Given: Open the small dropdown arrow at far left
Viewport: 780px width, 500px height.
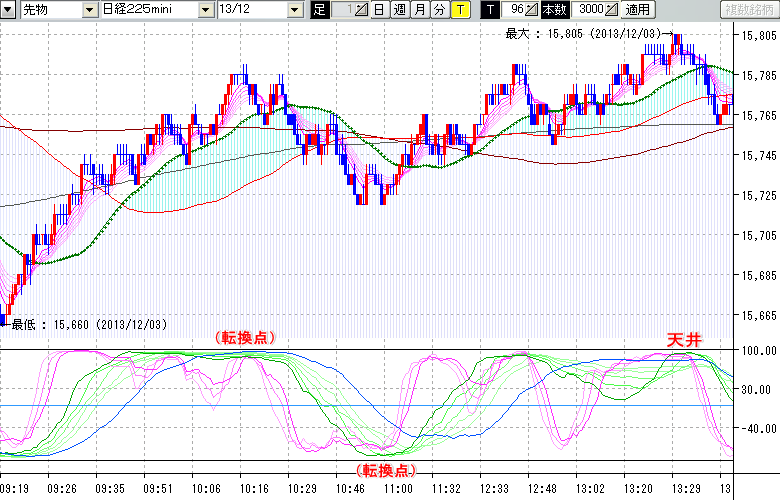Looking at the screenshot, I should tap(7, 10).
